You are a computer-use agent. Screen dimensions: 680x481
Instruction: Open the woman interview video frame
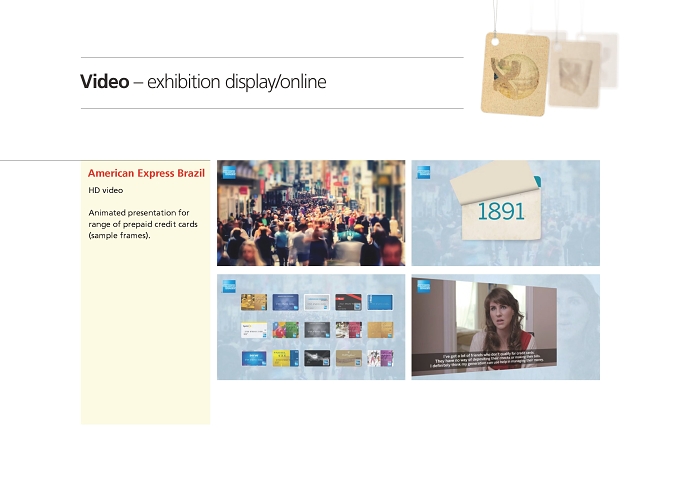(x=506, y=327)
